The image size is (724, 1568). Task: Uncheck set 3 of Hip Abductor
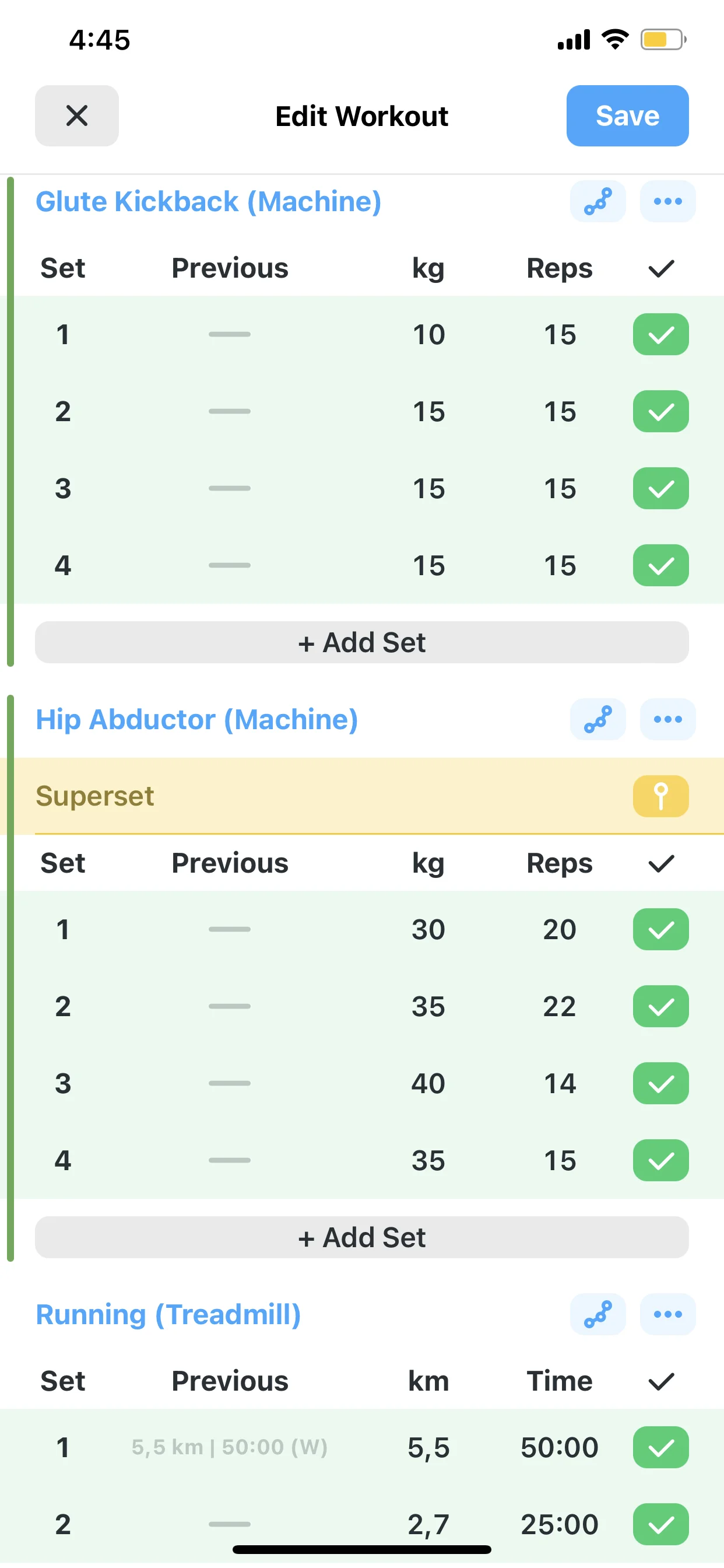(x=660, y=1083)
